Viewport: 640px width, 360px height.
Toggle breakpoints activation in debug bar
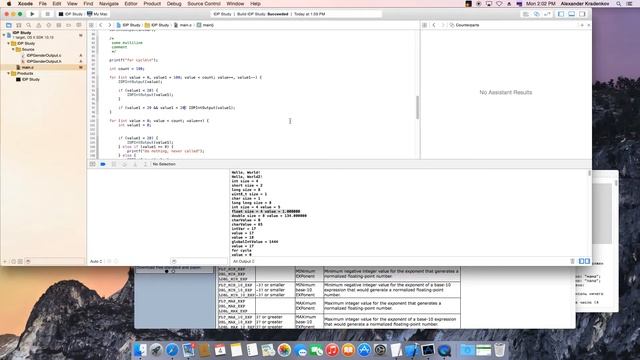[103, 164]
